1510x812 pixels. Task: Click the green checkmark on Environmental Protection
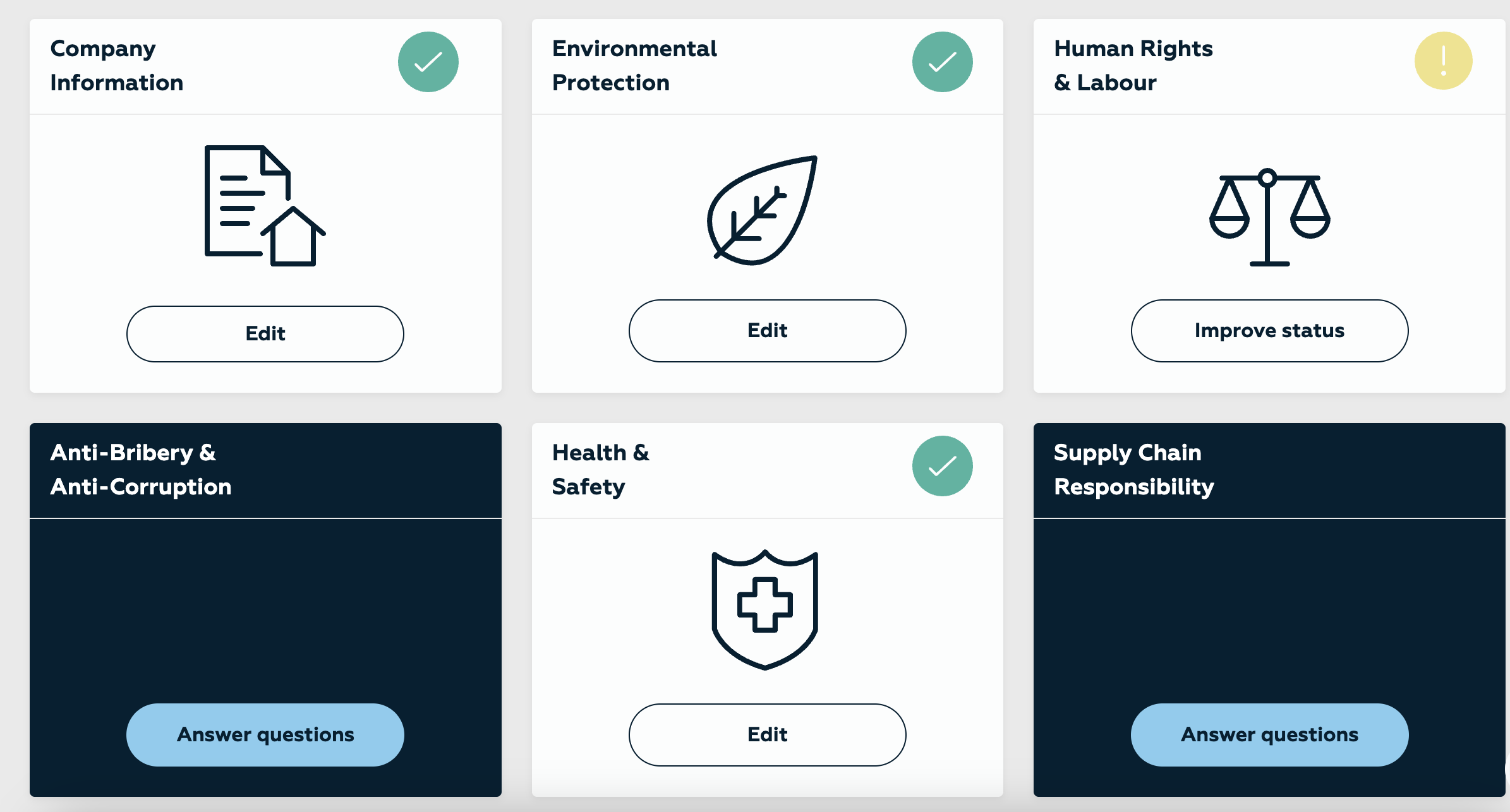pos(942,62)
